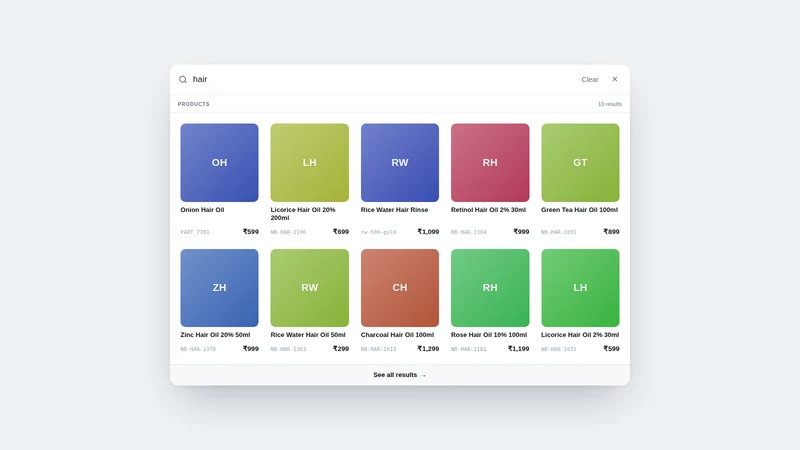Click the "Onion Hair Oil" title

pyautogui.click(x=202, y=210)
